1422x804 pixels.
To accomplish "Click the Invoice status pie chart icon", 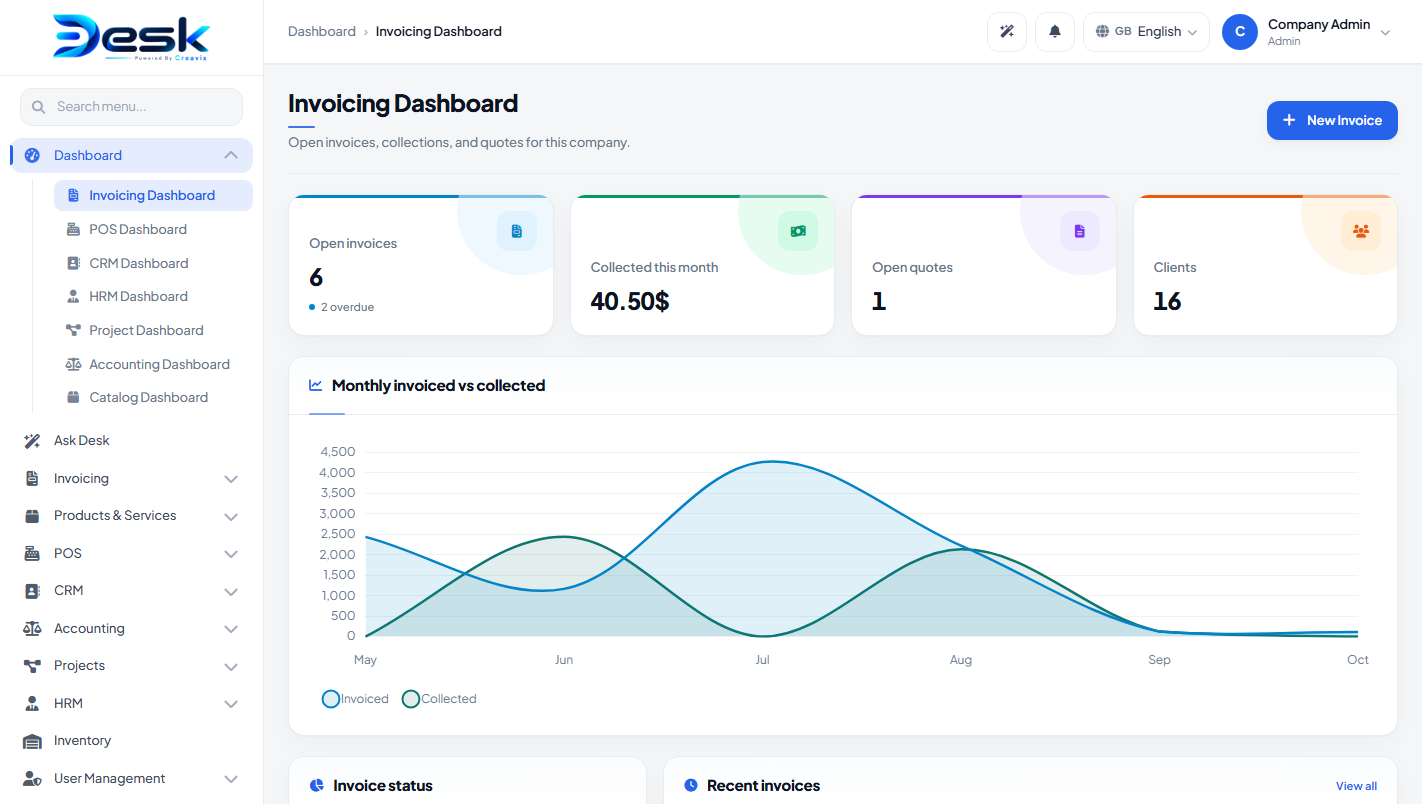I will [x=316, y=786].
